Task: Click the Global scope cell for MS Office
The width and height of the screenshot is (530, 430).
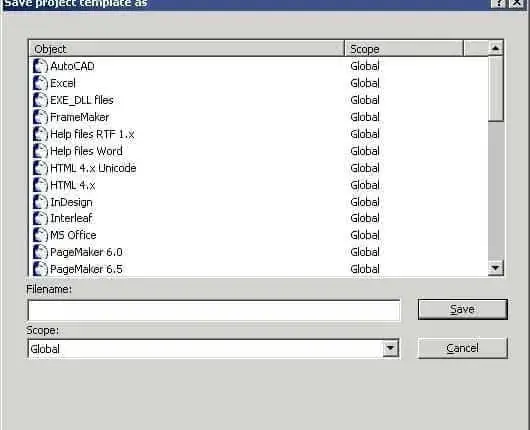Action: pos(365,235)
